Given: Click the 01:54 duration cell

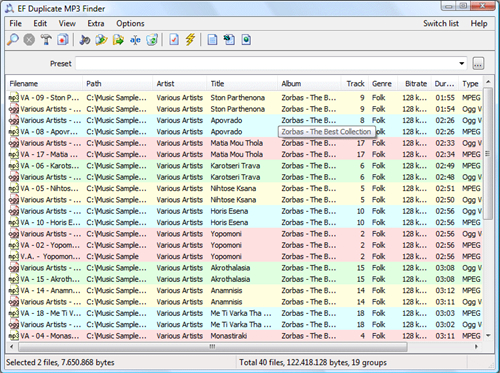Looking at the screenshot, I should pyautogui.click(x=445, y=109).
